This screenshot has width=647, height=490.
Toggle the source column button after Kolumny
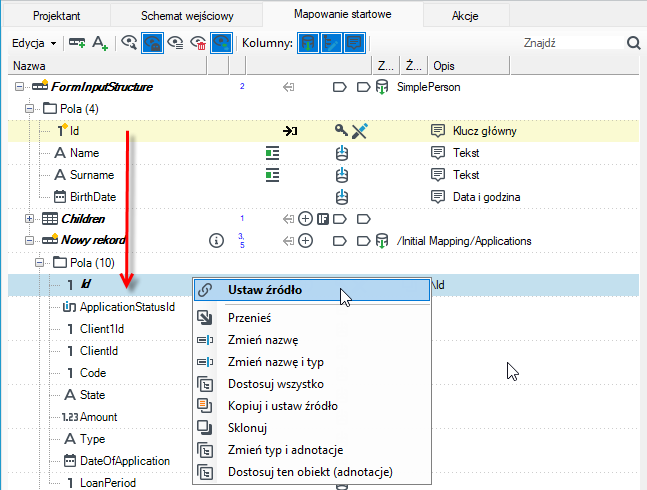(x=308, y=43)
